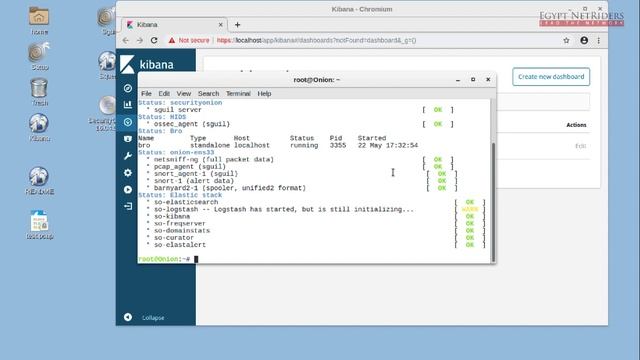Open the terminal File menu

(x=146, y=93)
